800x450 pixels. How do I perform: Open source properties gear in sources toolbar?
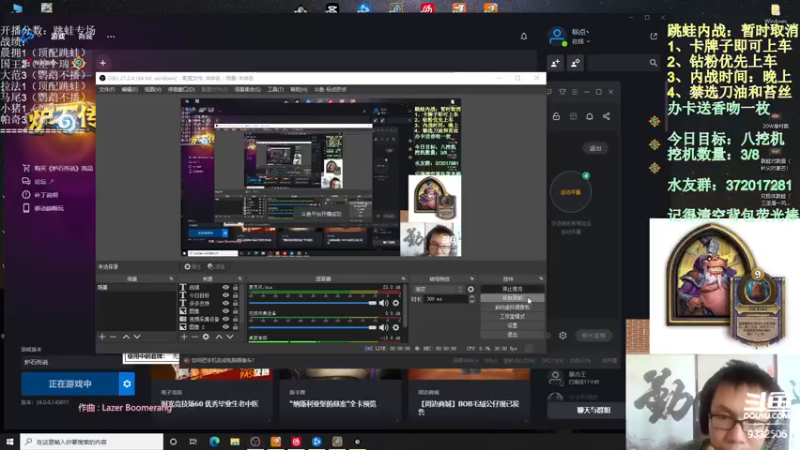click(206, 337)
